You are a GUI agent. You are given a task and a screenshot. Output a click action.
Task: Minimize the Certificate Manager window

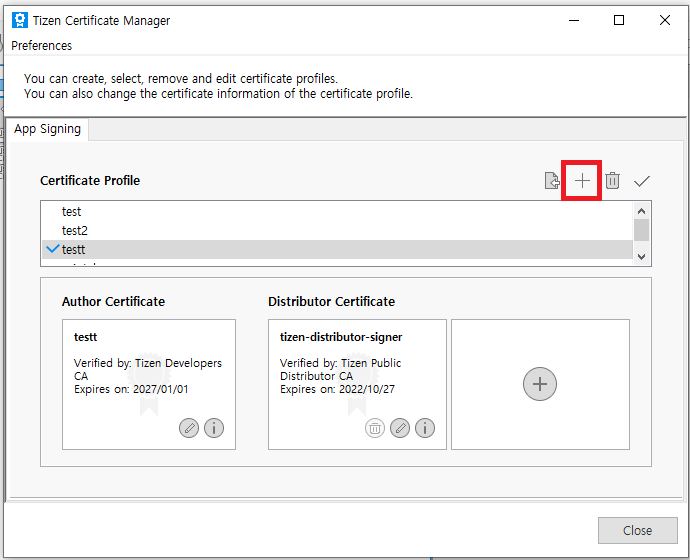tap(574, 20)
